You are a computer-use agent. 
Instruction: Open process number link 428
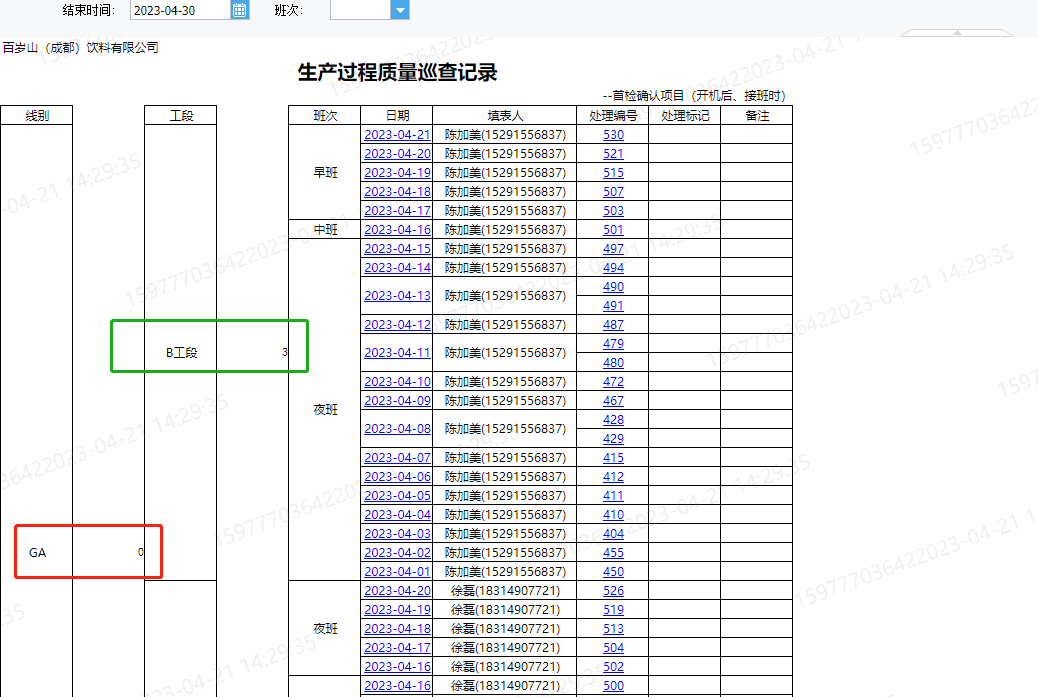tap(613, 420)
